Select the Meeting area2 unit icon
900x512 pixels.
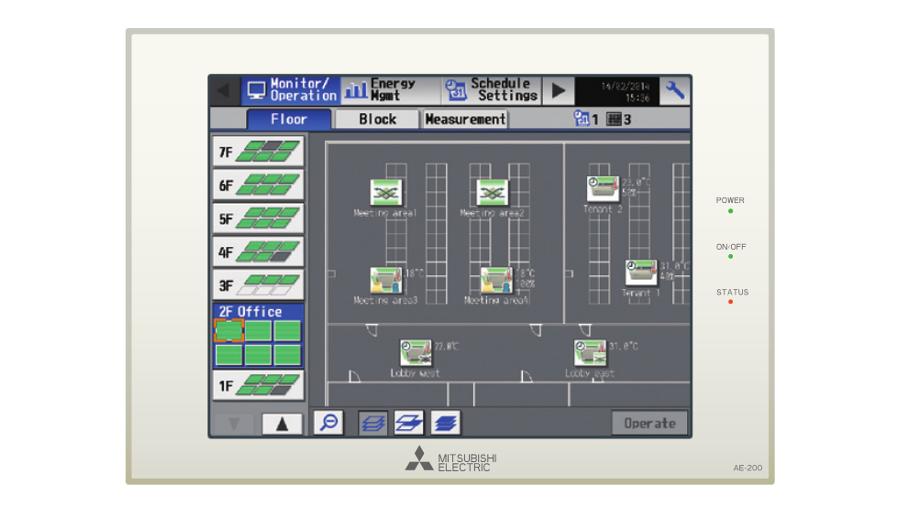coord(492,192)
